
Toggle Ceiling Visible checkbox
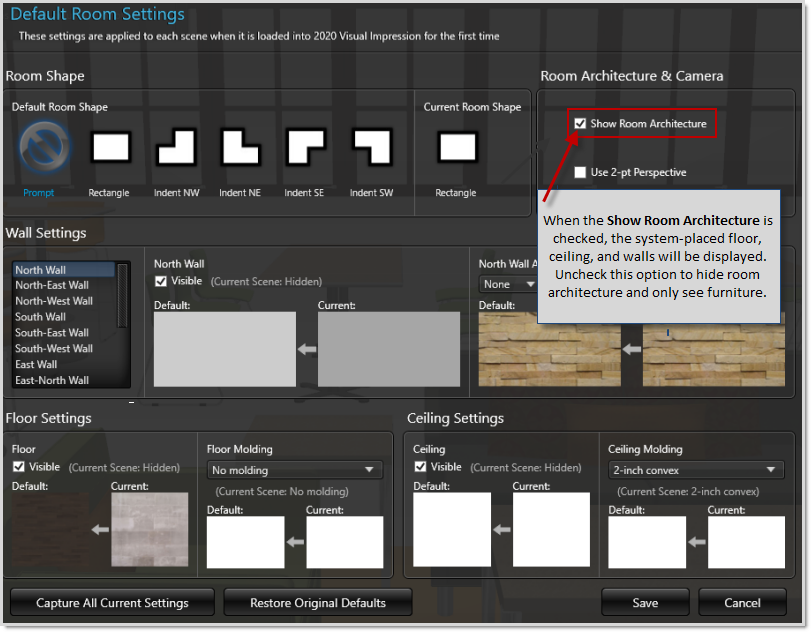(x=420, y=467)
